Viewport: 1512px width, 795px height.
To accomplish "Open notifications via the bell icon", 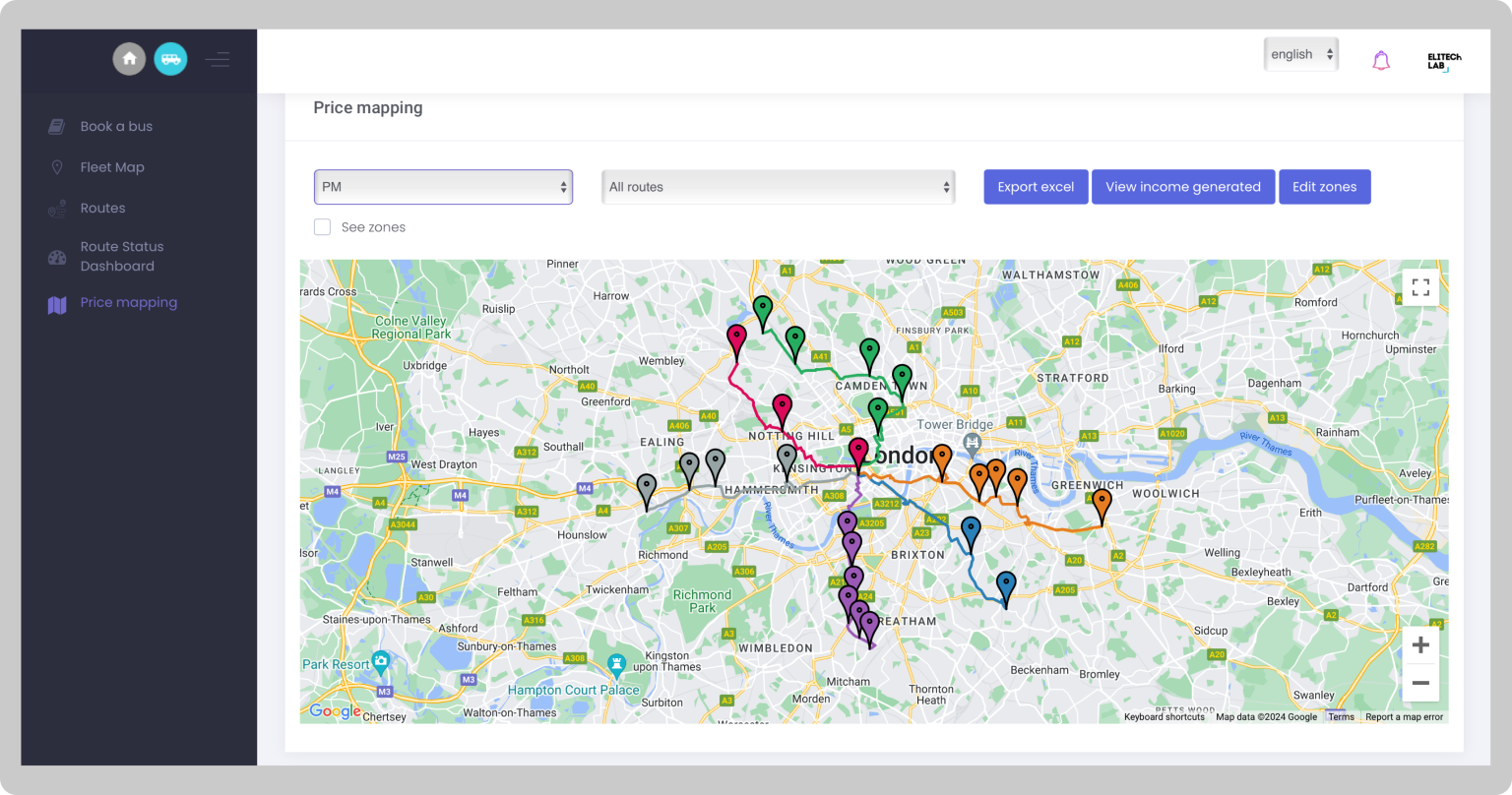I will coord(1380,60).
